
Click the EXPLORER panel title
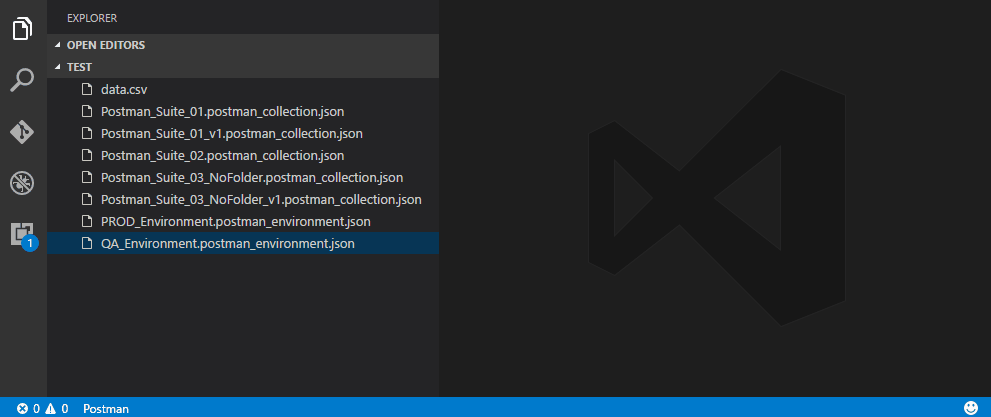pos(92,18)
